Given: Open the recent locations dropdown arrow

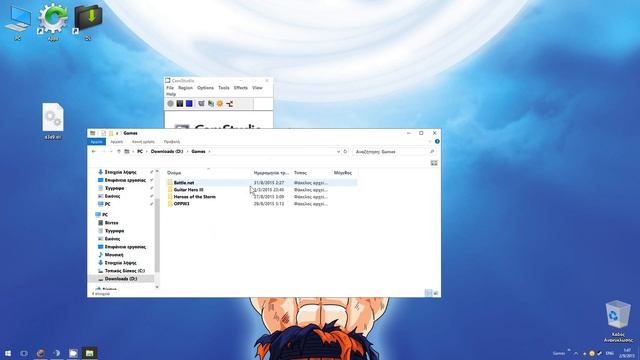Looking at the screenshot, I should 111,151.
